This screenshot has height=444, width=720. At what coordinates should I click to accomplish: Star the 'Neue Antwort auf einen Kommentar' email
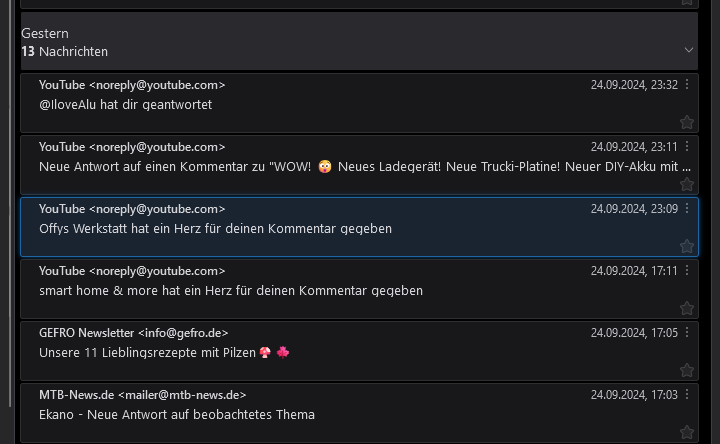coord(686,184)
